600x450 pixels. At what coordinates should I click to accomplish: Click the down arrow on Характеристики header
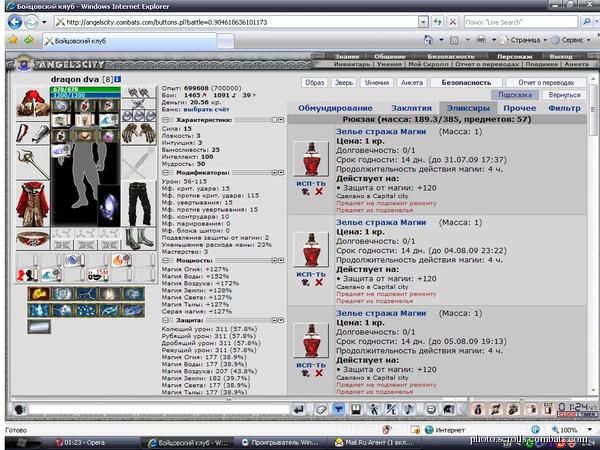click(281, 120)
